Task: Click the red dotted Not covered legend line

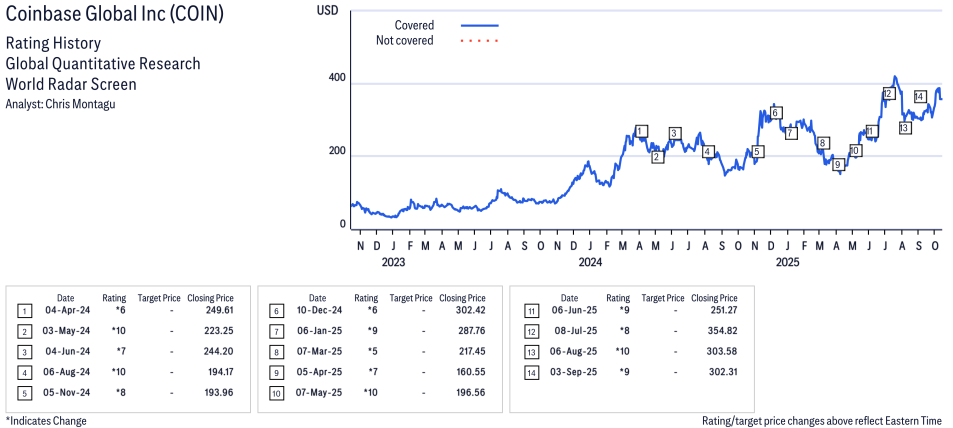Action: pyautogui.click(x=479, y=41)
